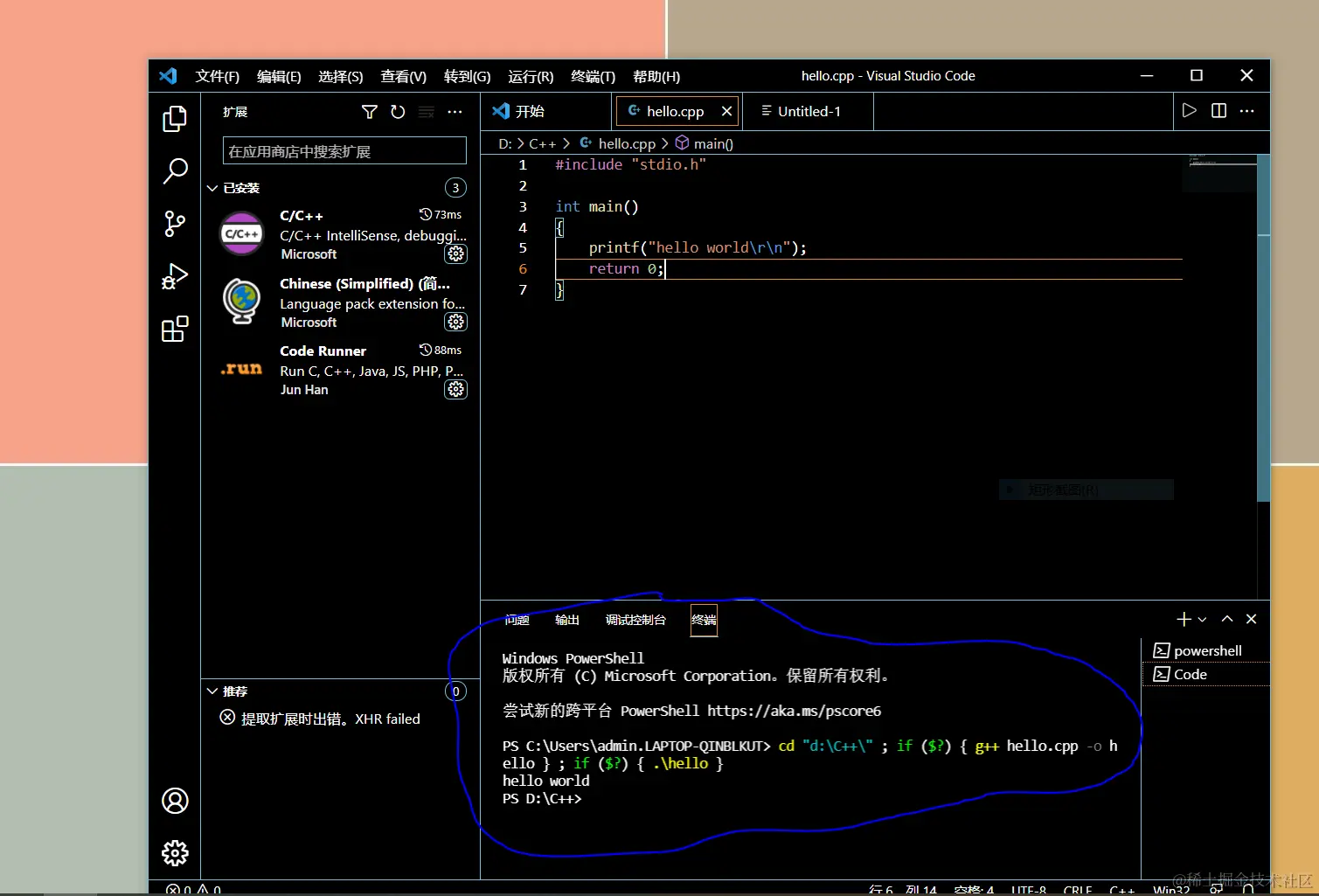Open the Chinese (Simplified) extension entry
1319x896 pixels.
[x=342, y=302]
